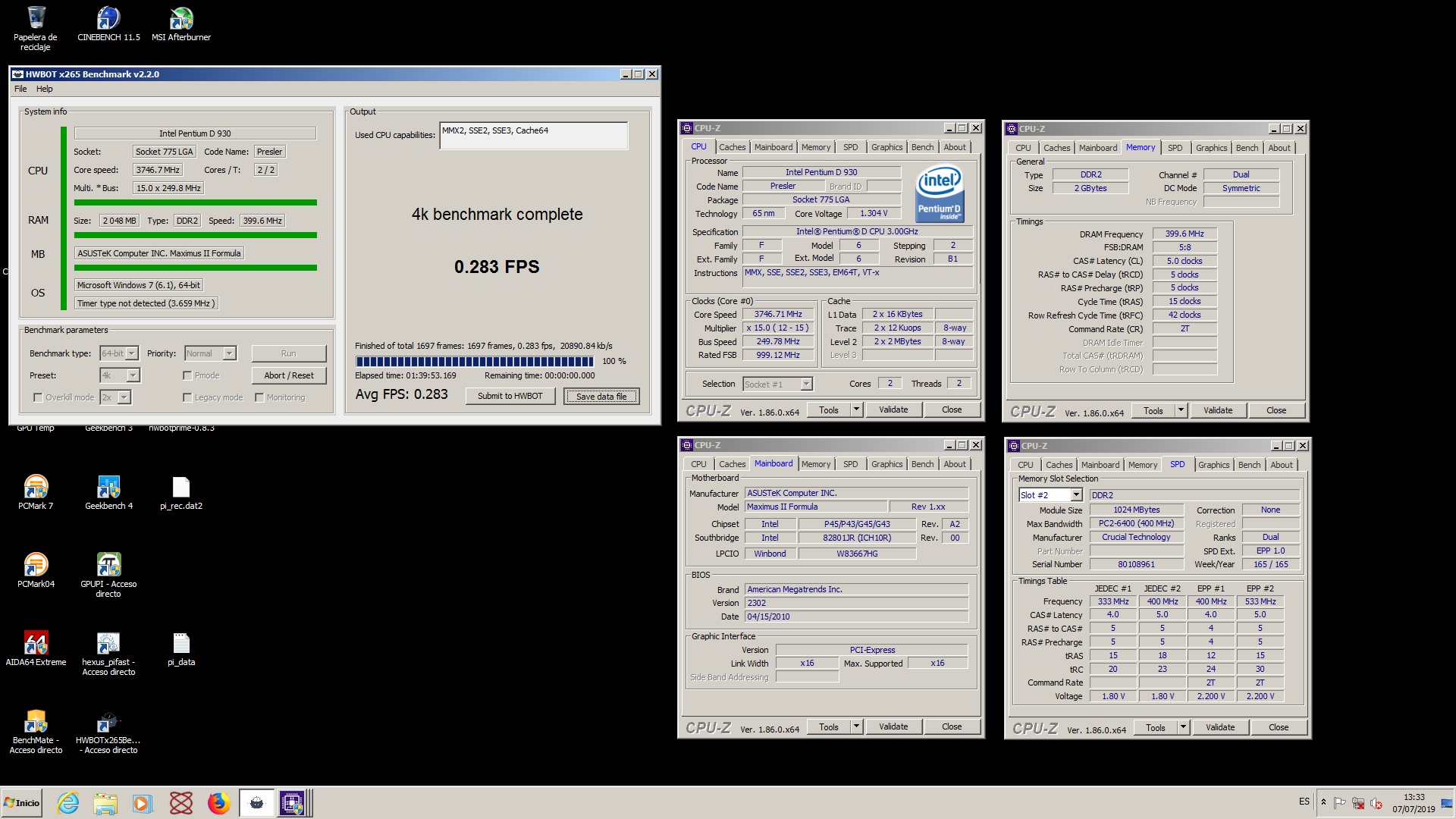The width and height of the screenshot is (1456, 819).
Task: Launch Firefox from the taskbar
Action: 218,802
